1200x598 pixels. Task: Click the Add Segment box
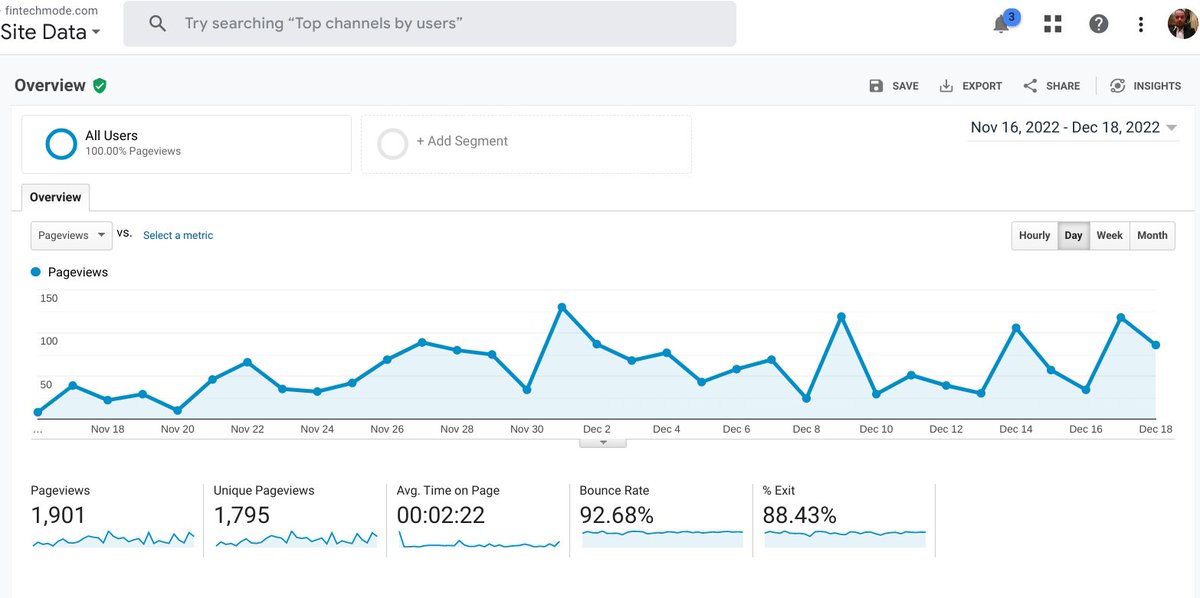[526, 144]
